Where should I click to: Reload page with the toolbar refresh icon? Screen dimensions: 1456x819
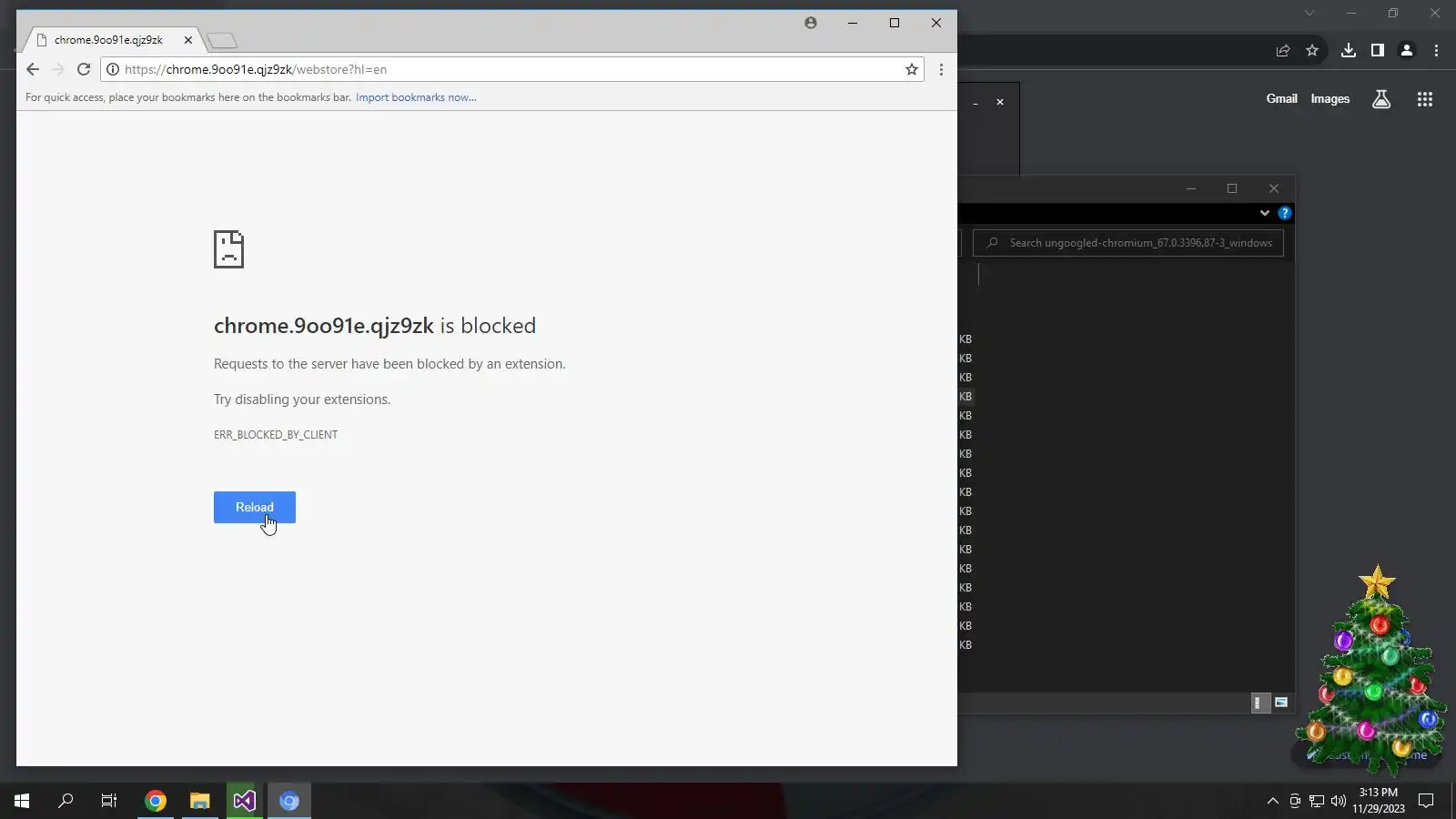pos(84,69)
